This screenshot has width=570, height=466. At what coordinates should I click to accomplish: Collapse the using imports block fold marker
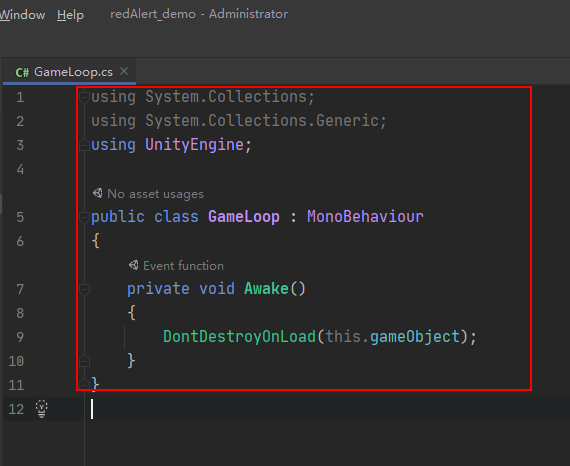tap(84, 97)
